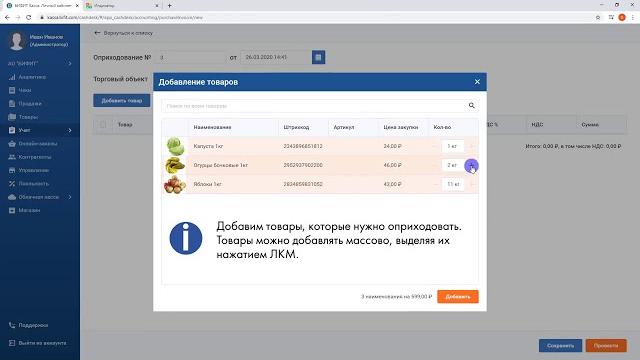Go to Продажи in the sidebar
The image size is (640, 360).
(29, 104)
